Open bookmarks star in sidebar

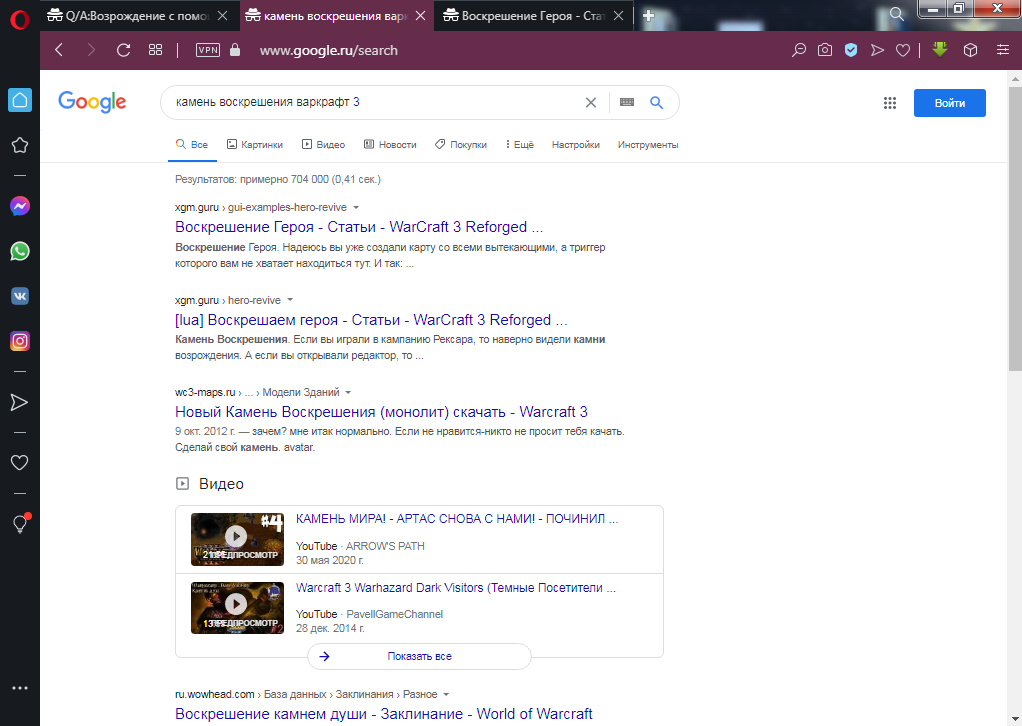coord(20,145)
